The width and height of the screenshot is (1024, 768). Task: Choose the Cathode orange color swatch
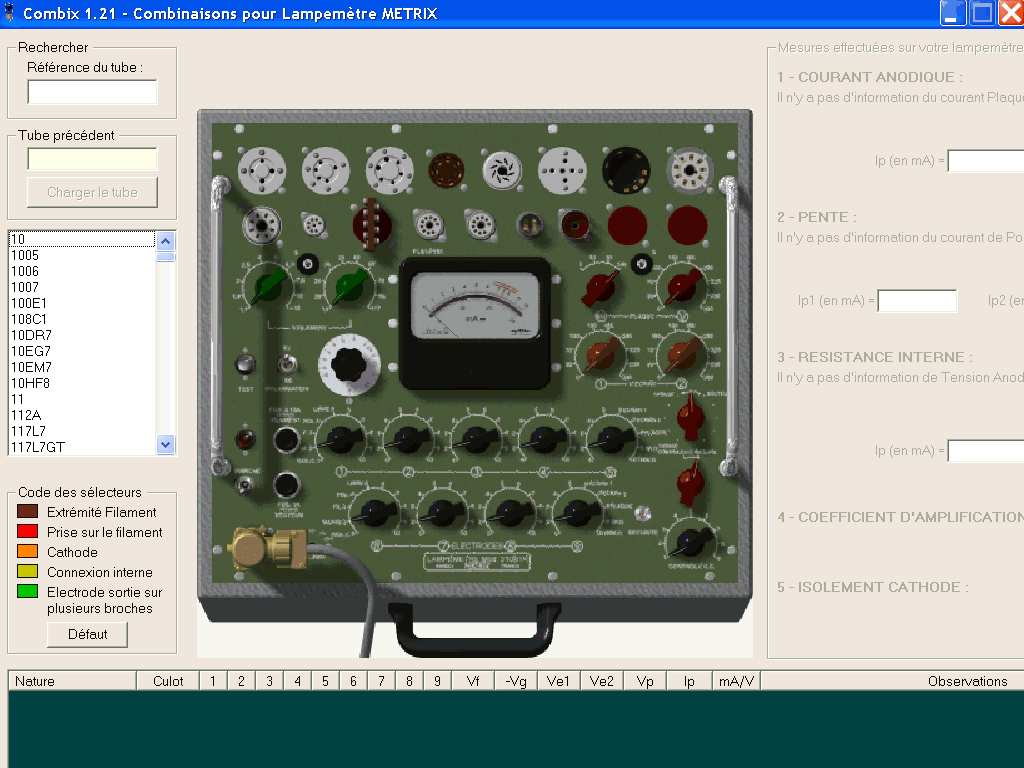pos(27,551)
